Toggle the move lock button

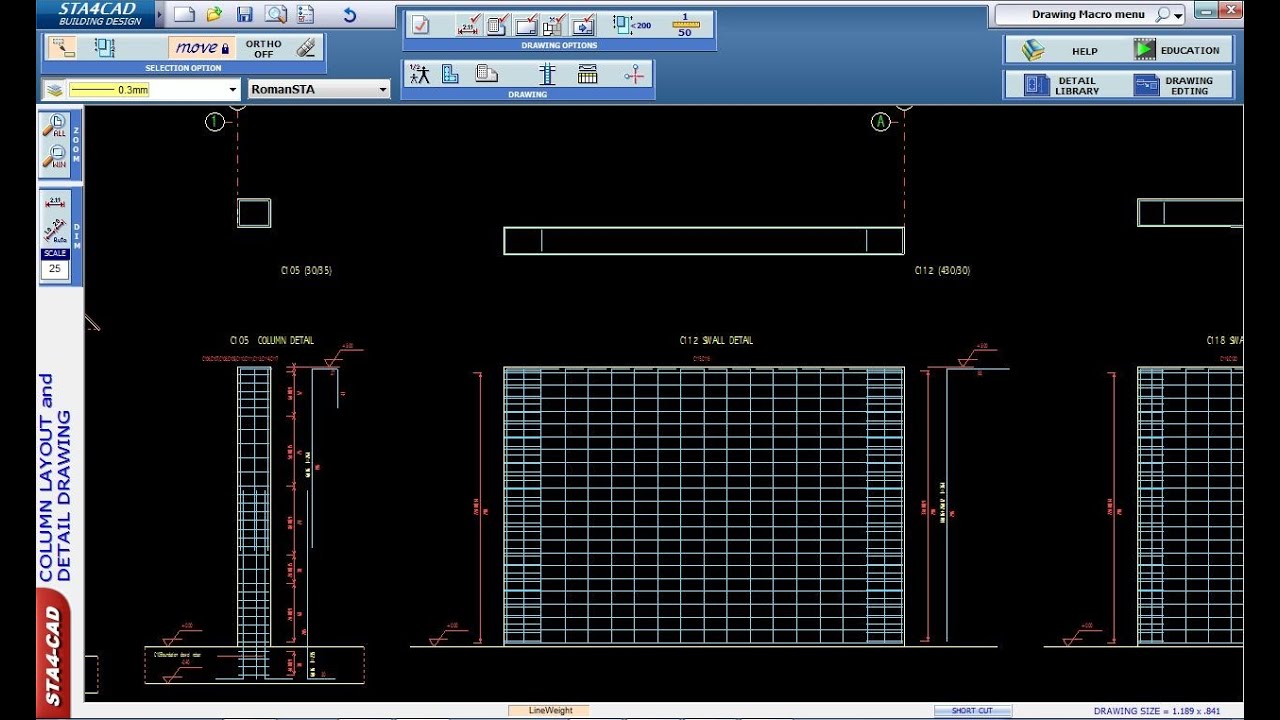click(201, 47)
